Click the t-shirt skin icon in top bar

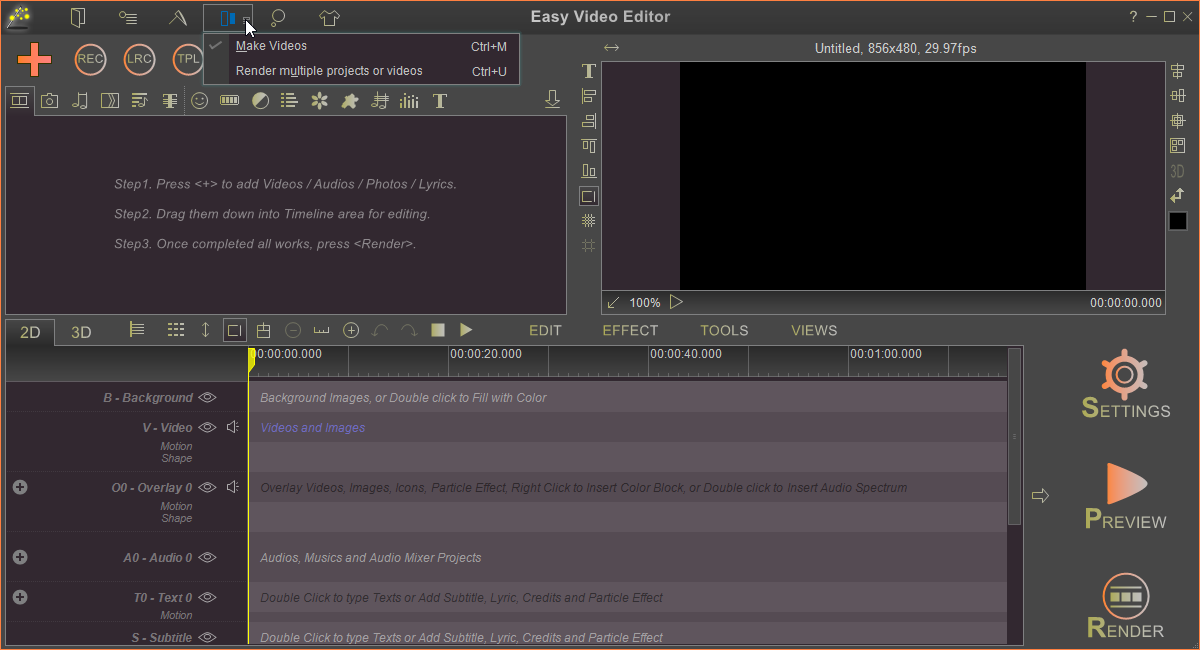(330, 17)
